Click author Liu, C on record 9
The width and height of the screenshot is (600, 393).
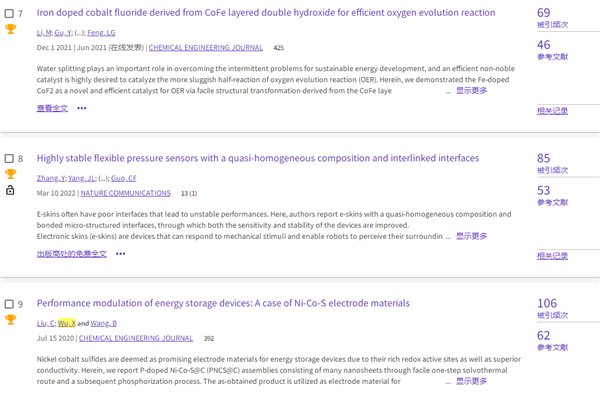(46, 323)
